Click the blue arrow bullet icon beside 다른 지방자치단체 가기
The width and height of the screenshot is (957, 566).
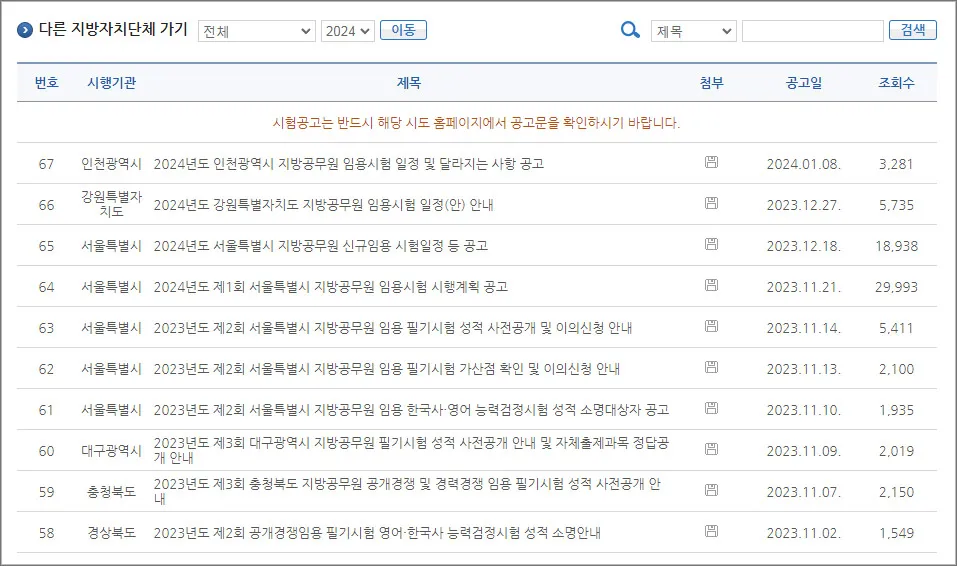click(x=25, y=30)
